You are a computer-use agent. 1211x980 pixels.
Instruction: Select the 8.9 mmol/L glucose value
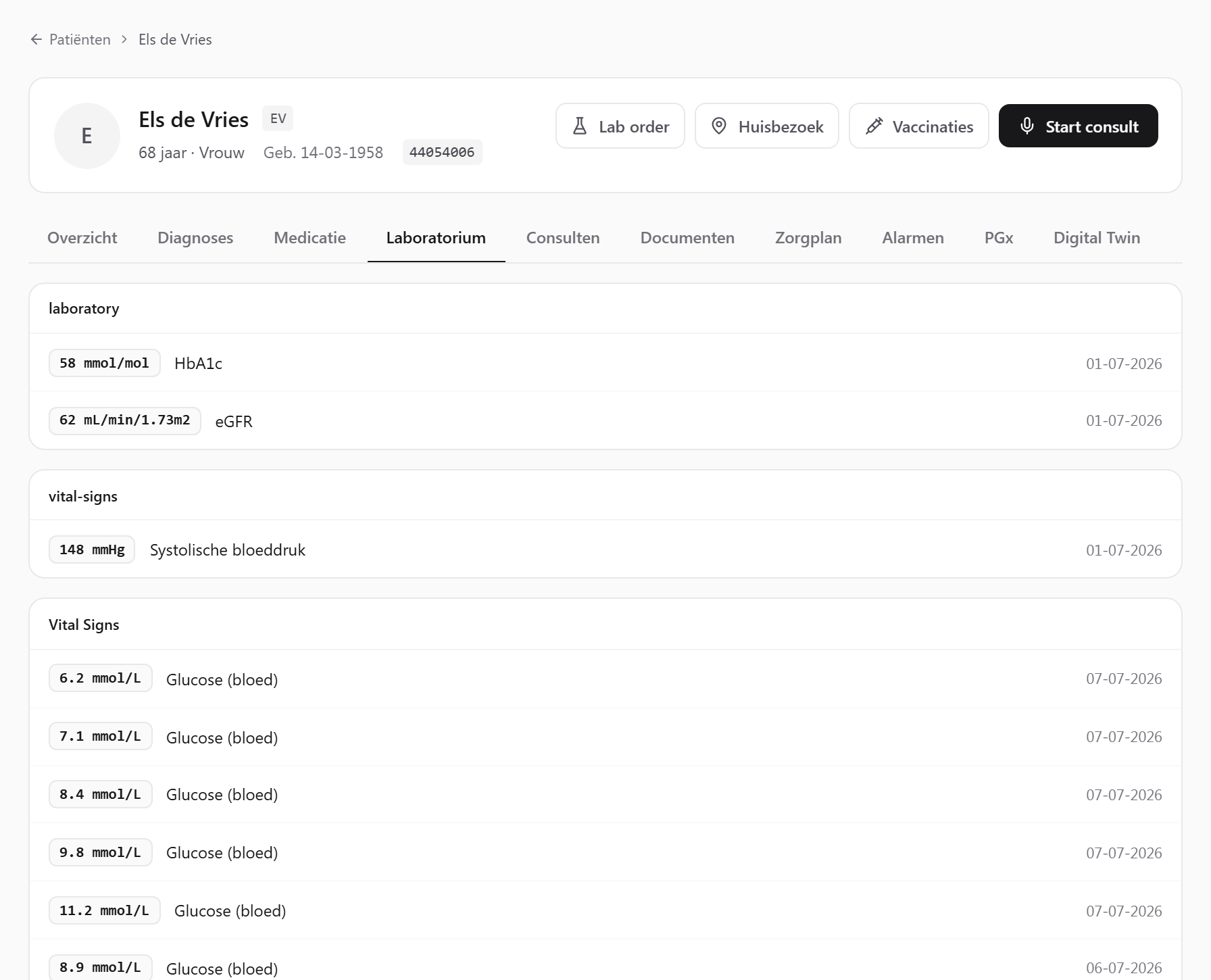(x=101, y=967)
